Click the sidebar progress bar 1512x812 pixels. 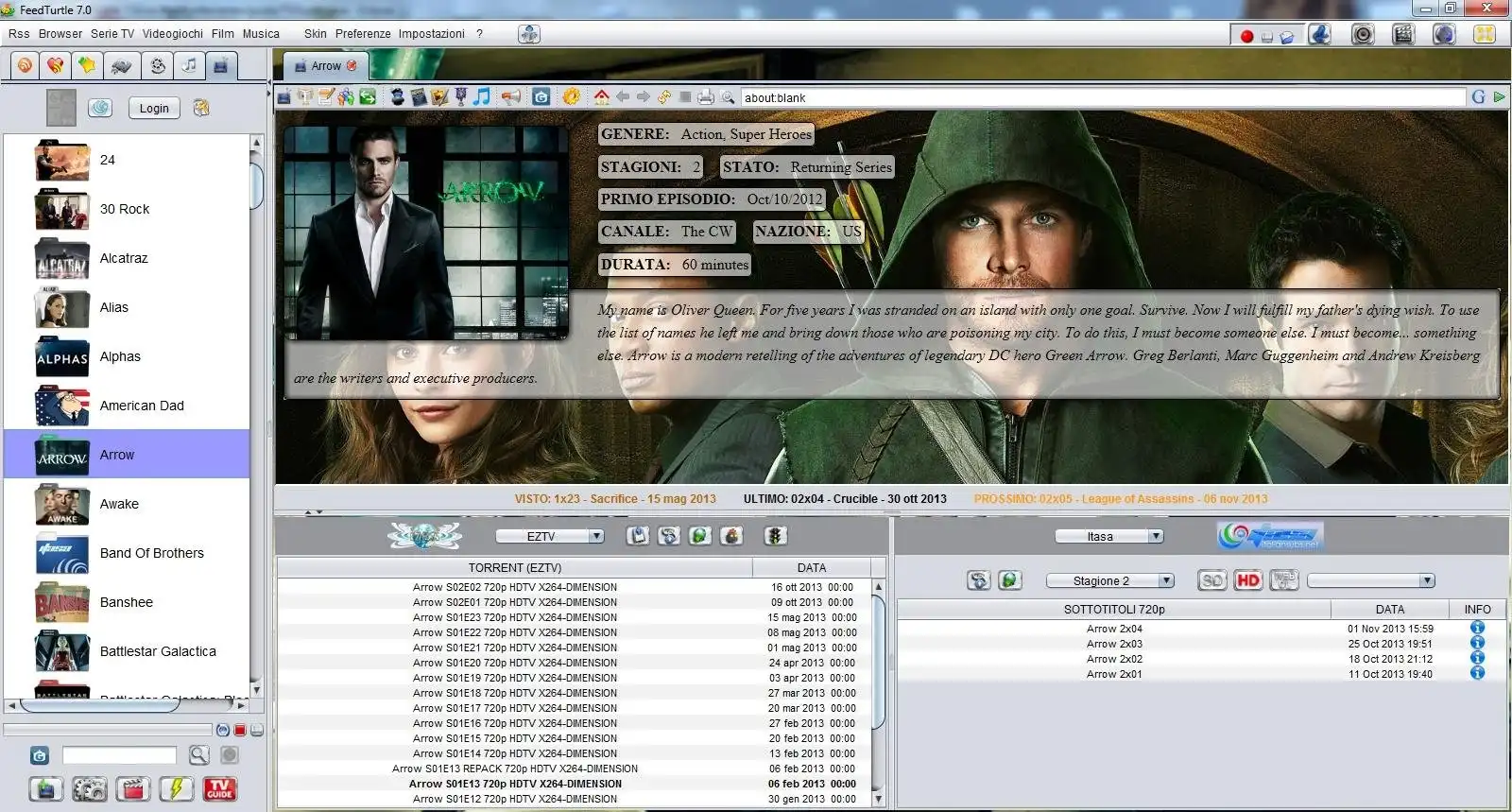tap(108, 730)
